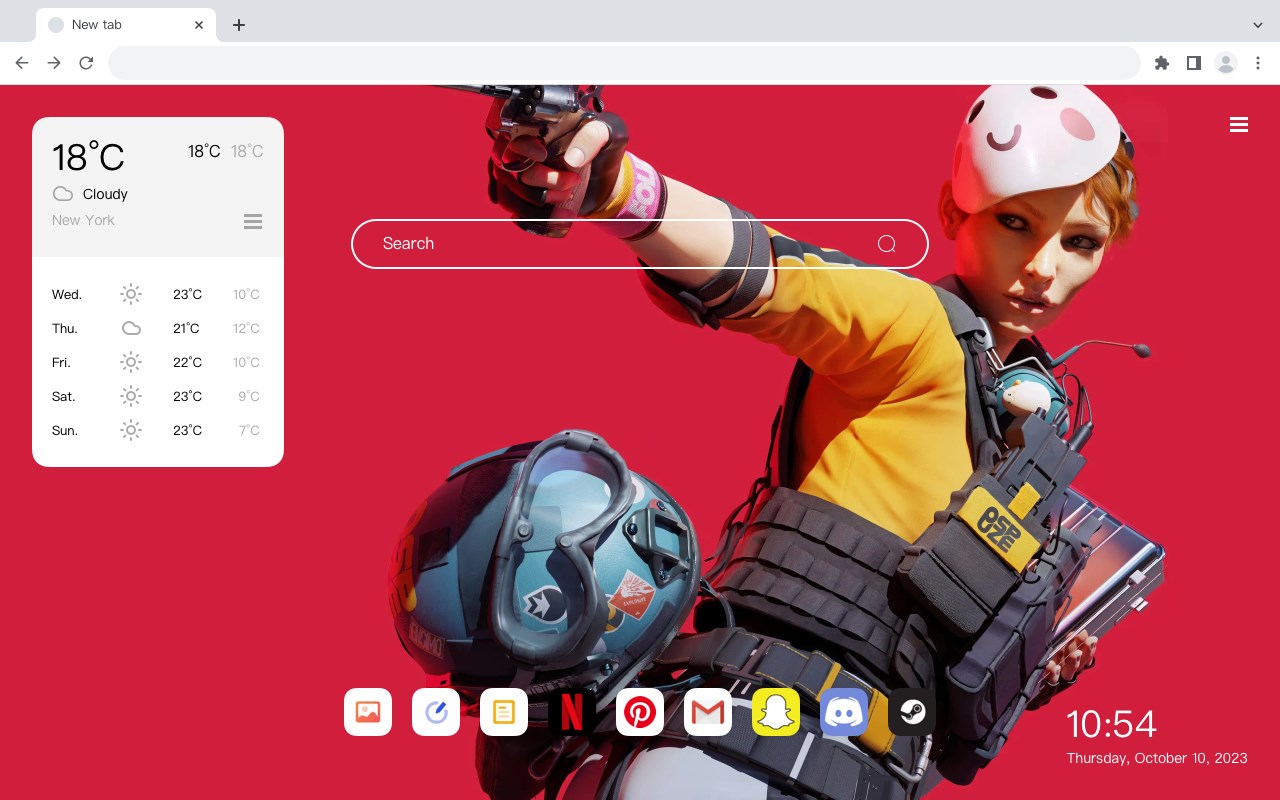Click the magnifier icon in the search box
Screen dimensions: 1280x800
887,244
